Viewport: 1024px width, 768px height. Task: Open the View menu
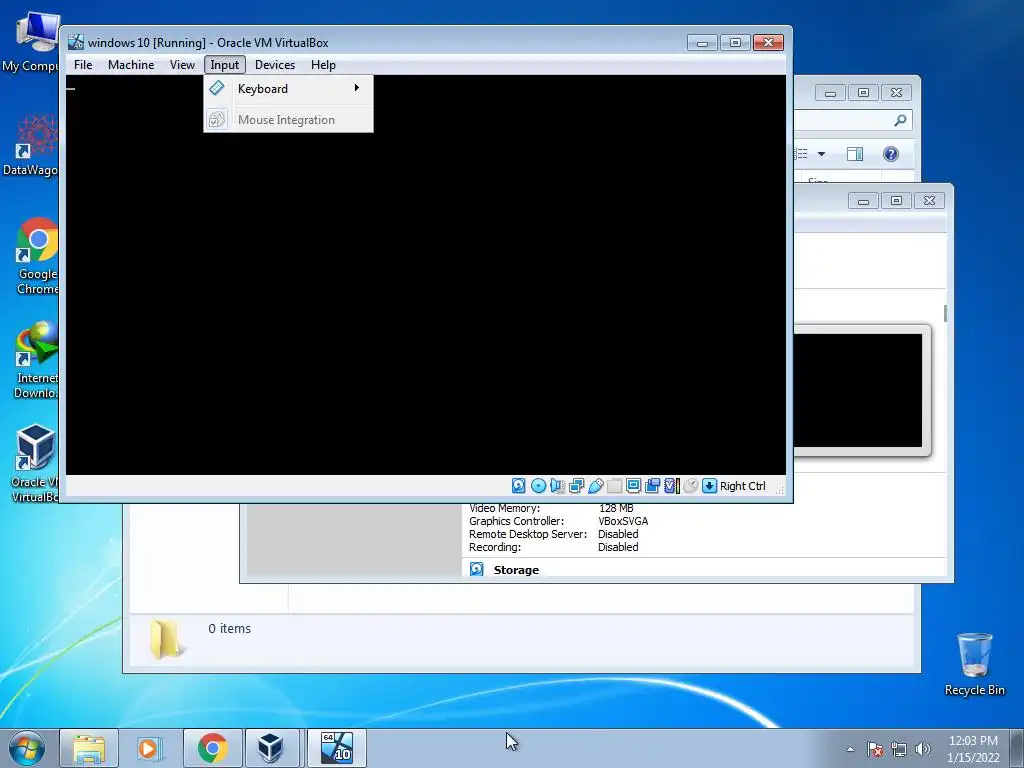point(182,65)
